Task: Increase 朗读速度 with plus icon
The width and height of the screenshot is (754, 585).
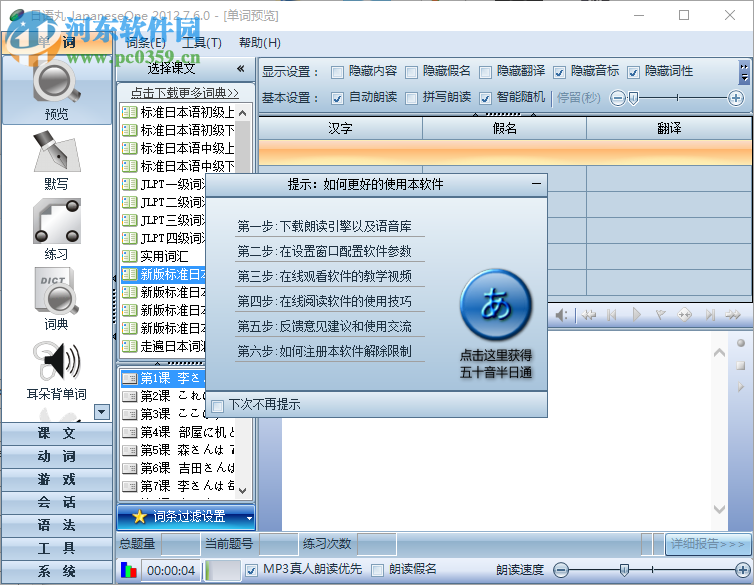Action: [x=743, y=570]
